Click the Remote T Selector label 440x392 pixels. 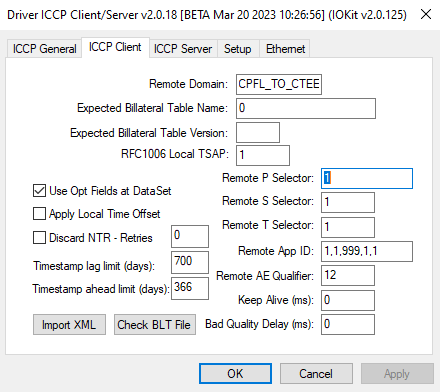pyautogui.click(x=268, y=225)
